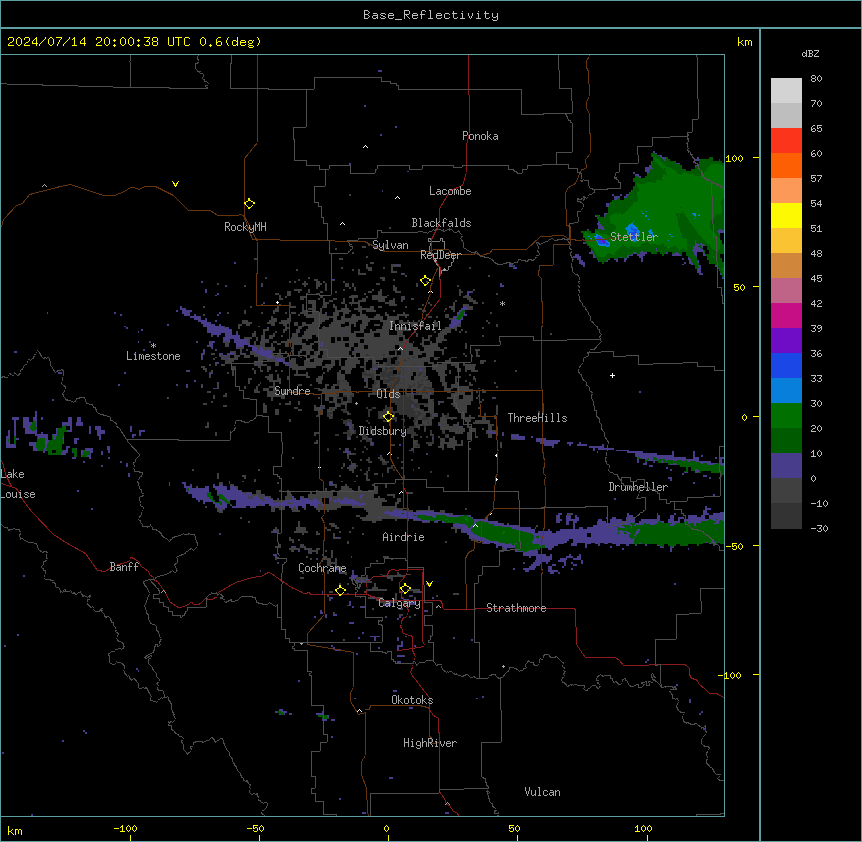
Task: Click the Banff label
Action: (124, 567)
